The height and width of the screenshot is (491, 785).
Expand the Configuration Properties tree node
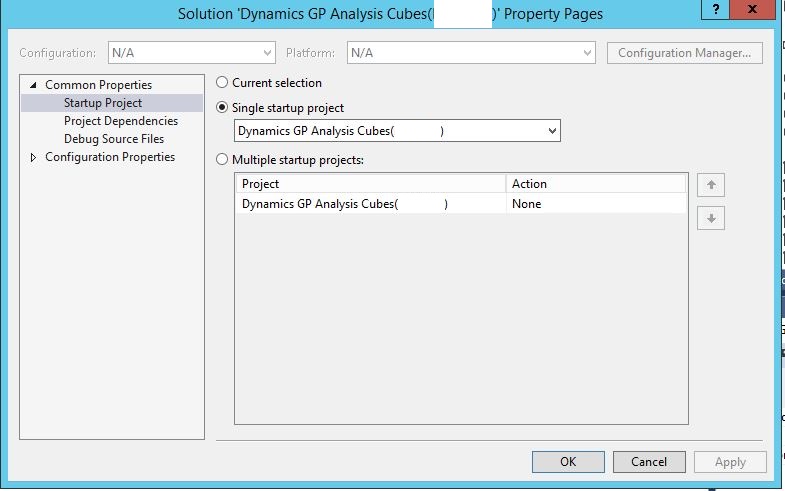(x=33, y=157)
